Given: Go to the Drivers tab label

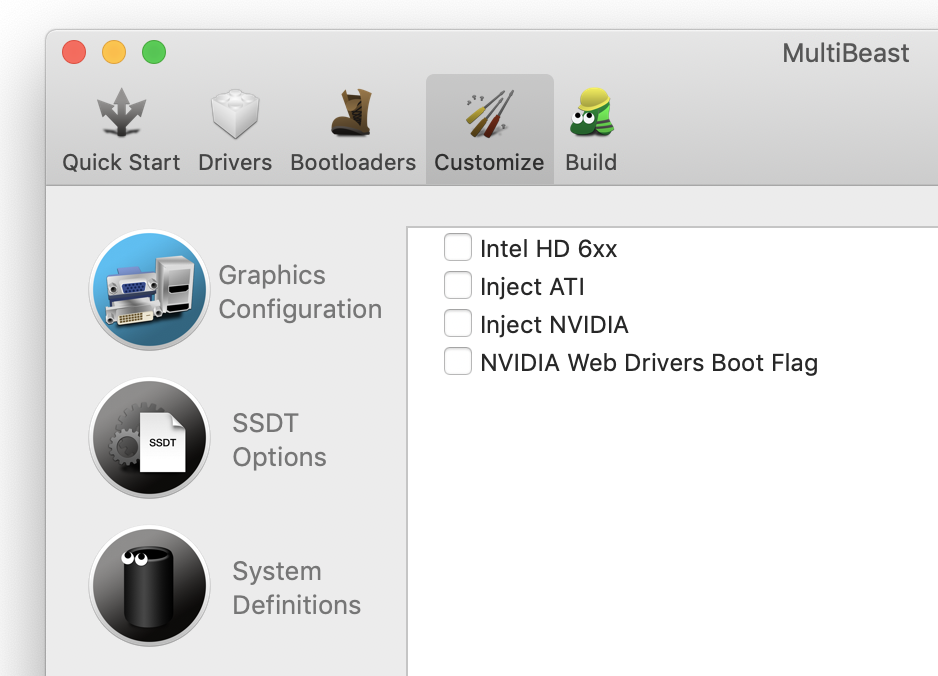Looking at the screenshot, I should tap(234, 162).
